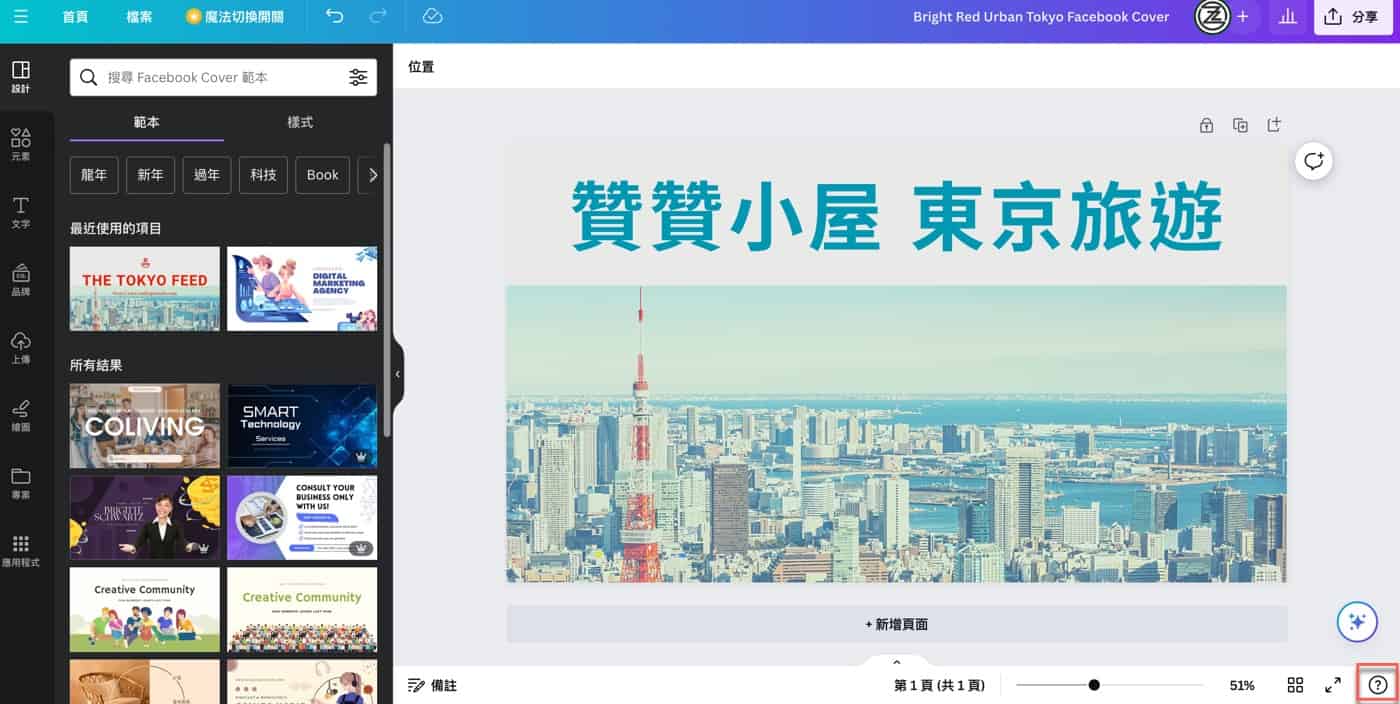This screenshot has width=1400, height=704.
Task: Select the COLIVING template
Action: (x=145, y=426)
